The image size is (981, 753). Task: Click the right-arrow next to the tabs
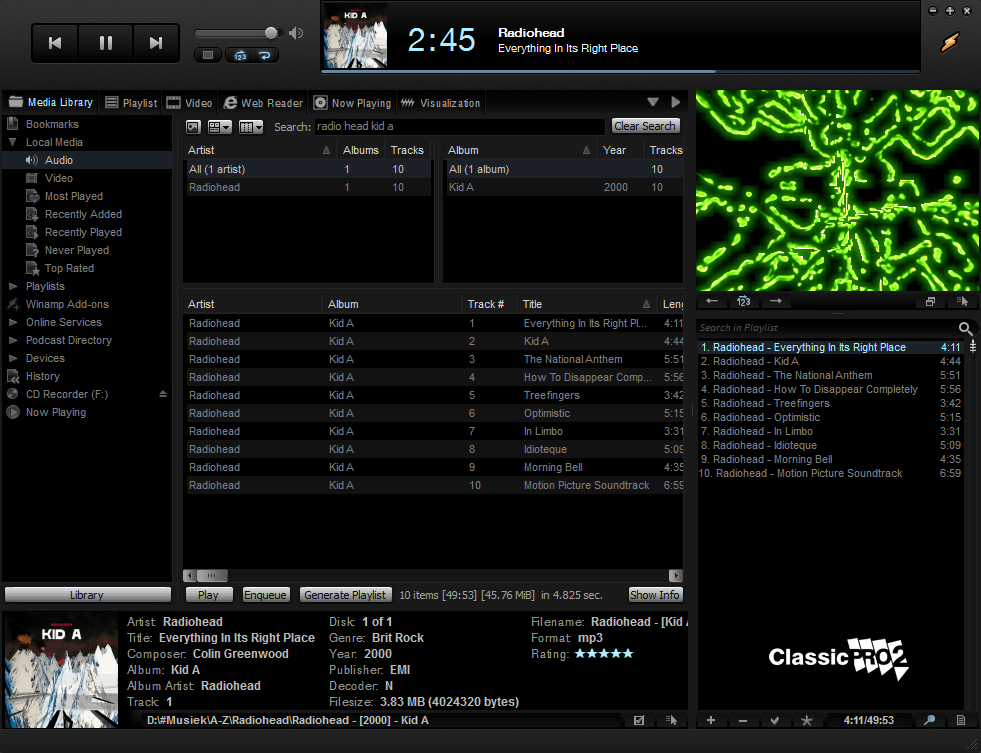pyautogui.click(x=676, y=102)
